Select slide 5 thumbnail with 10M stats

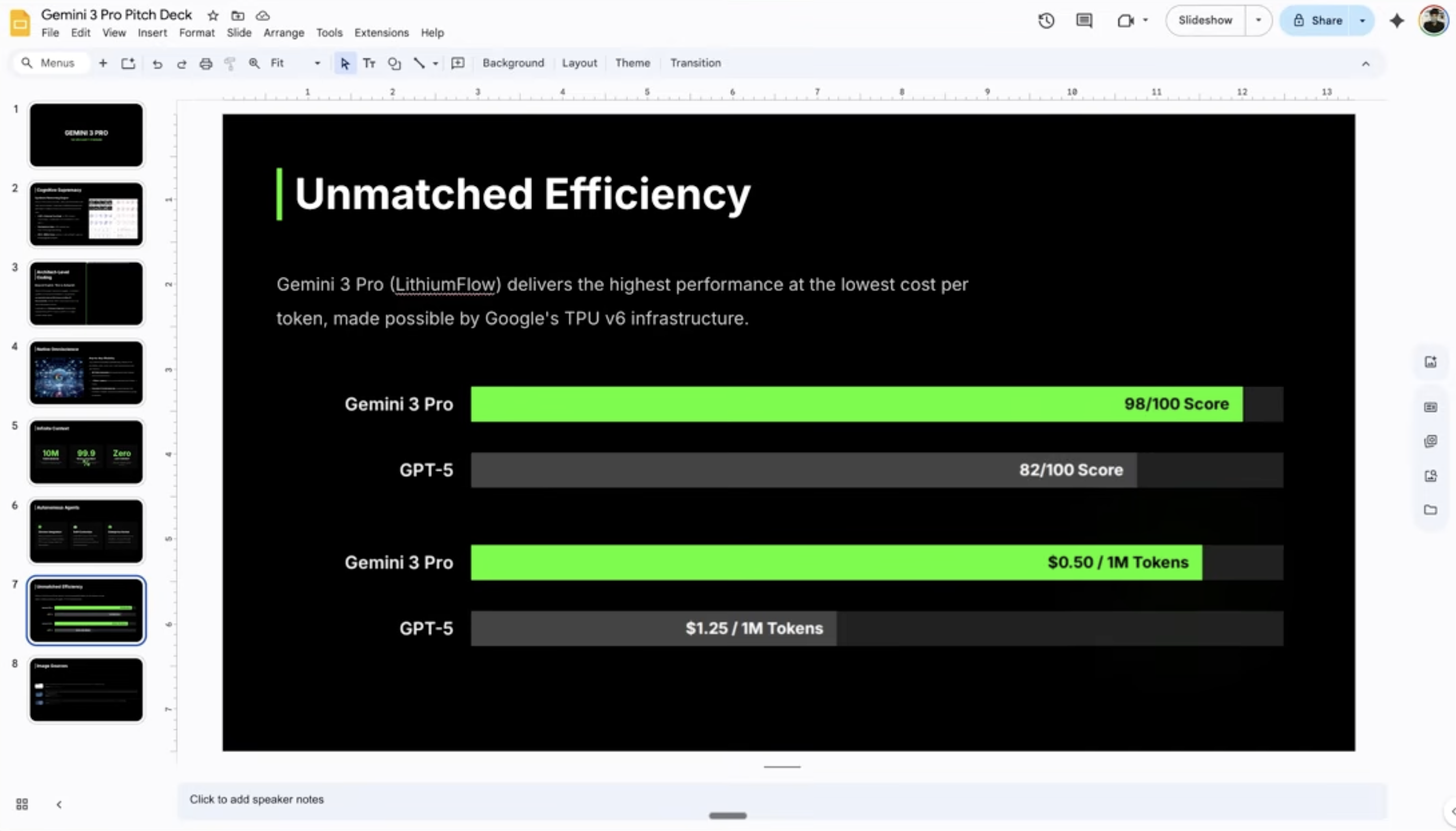(x=86, y=452)
